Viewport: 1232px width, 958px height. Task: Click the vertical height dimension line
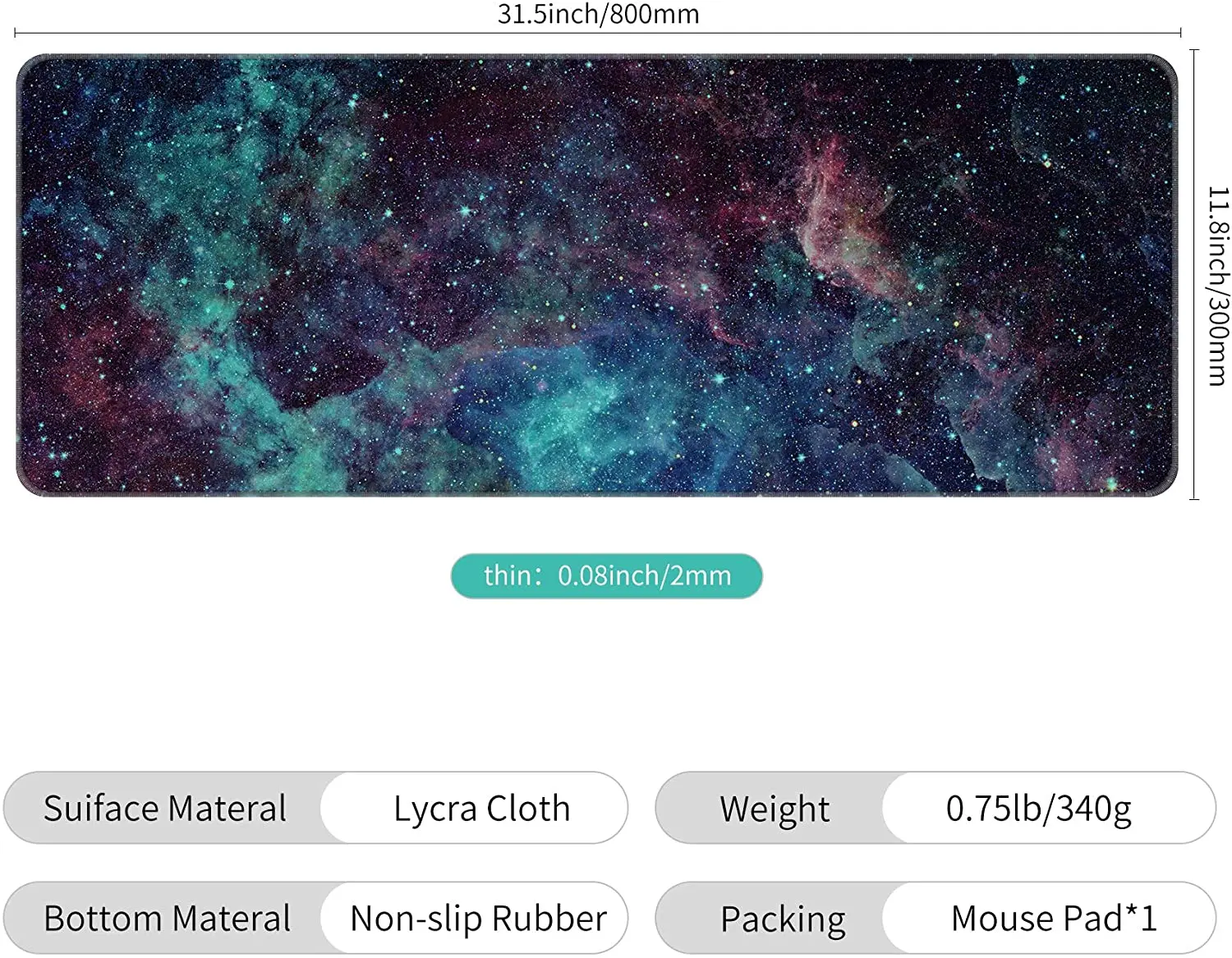click(1194, 274)
